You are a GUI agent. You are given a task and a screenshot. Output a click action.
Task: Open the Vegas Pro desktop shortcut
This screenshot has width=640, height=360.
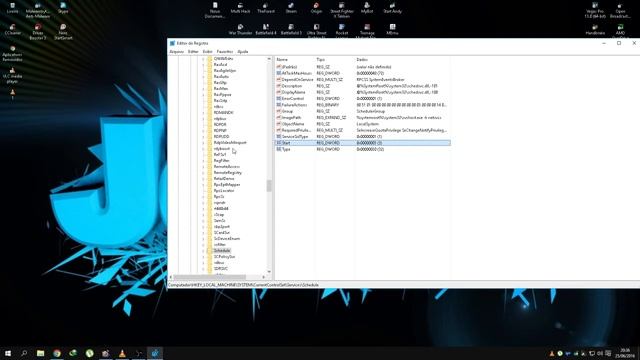[595, 11]
